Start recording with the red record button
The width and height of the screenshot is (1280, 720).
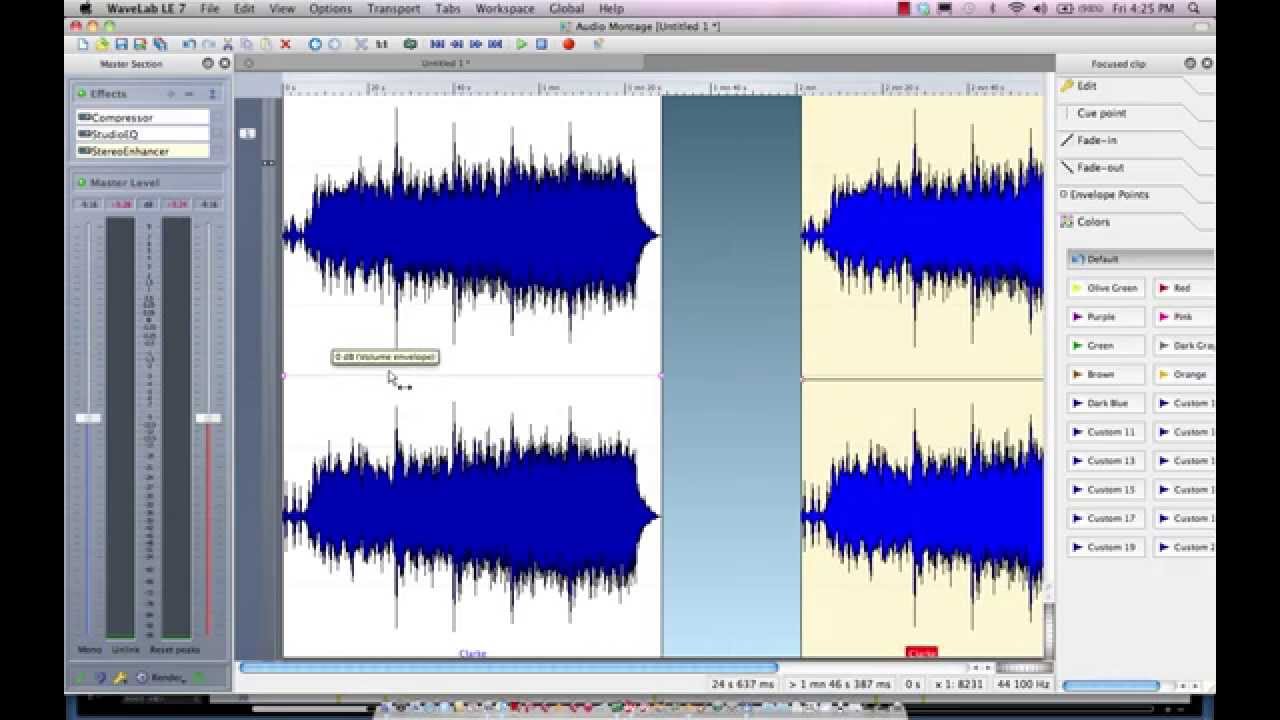(x=569, y=44)
